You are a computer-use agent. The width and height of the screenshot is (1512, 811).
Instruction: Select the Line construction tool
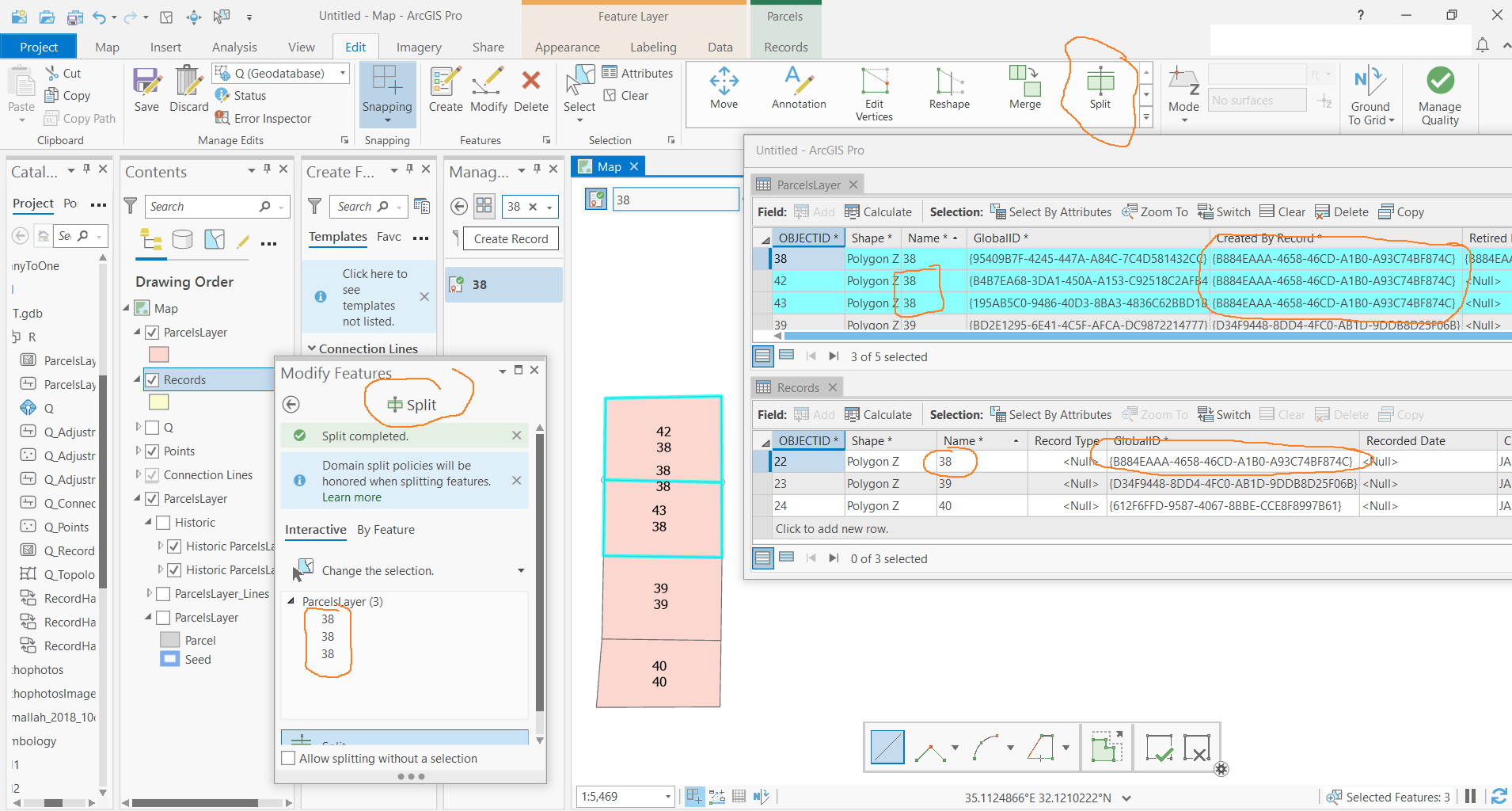coord(887,748)
